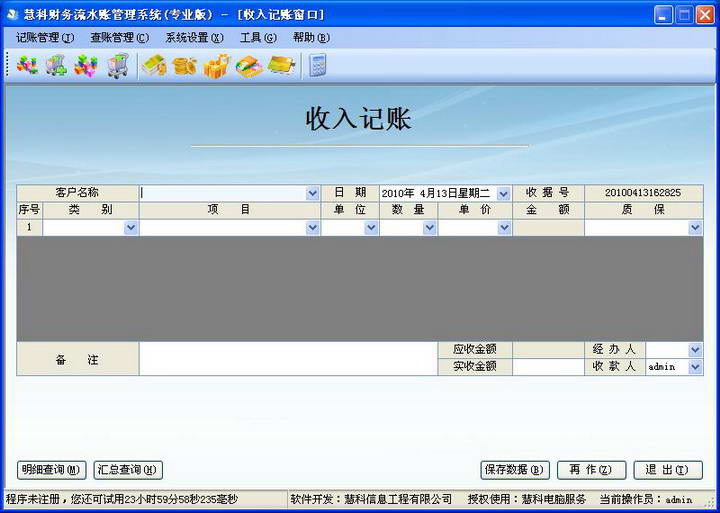Click the 再作(Z) button
Image resolution: width=720 pixels, height=513 pixels.
(591, 470)
